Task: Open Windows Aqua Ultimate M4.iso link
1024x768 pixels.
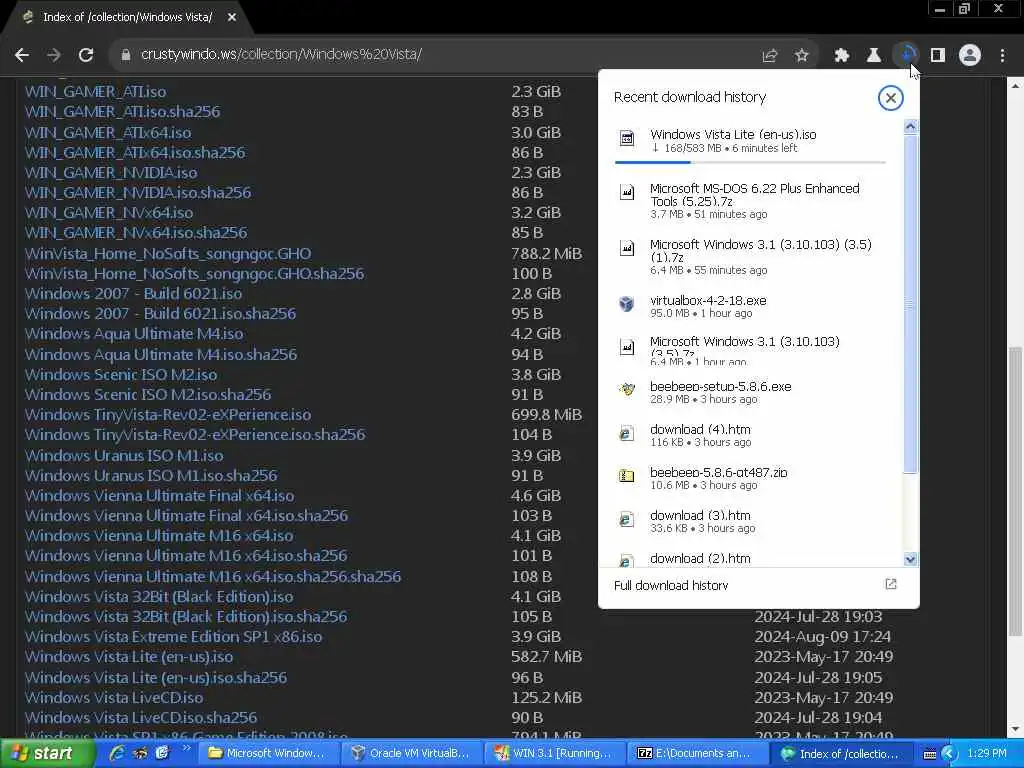Action: click(x=134, y=334)
